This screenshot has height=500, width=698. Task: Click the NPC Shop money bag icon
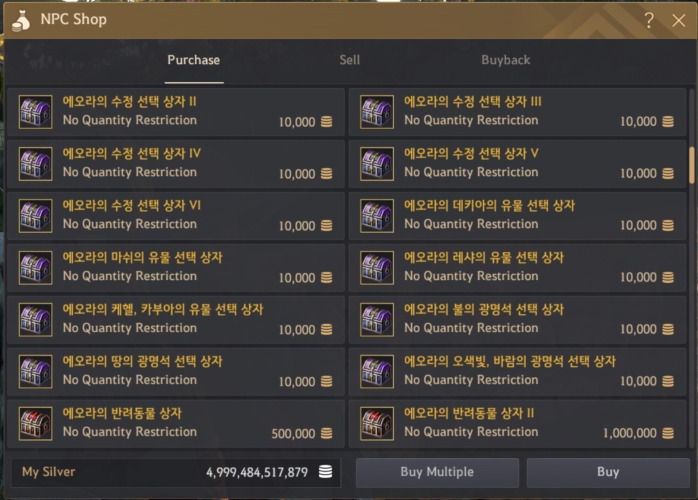[20, 20]
